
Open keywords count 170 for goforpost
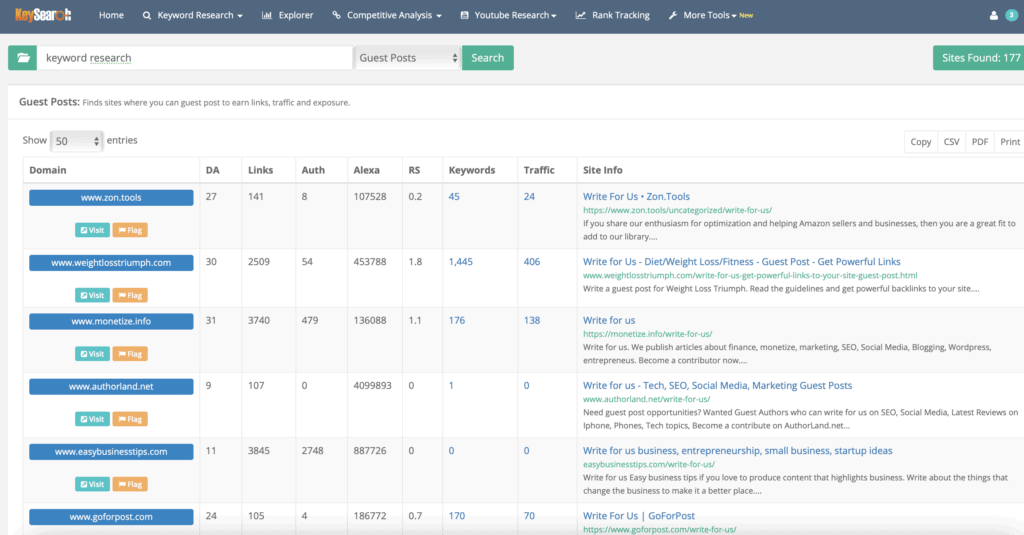[456, 516]
